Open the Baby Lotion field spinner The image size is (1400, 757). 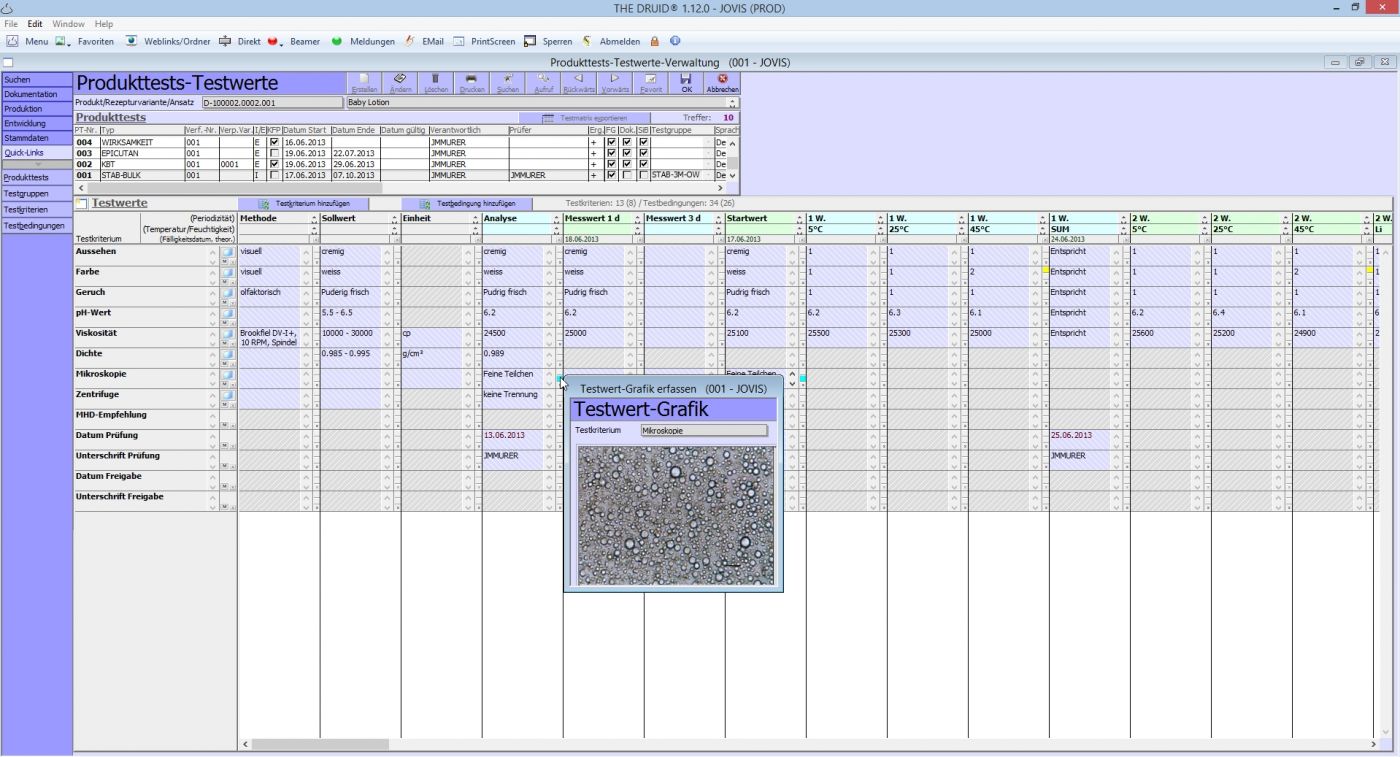(733, 102)
